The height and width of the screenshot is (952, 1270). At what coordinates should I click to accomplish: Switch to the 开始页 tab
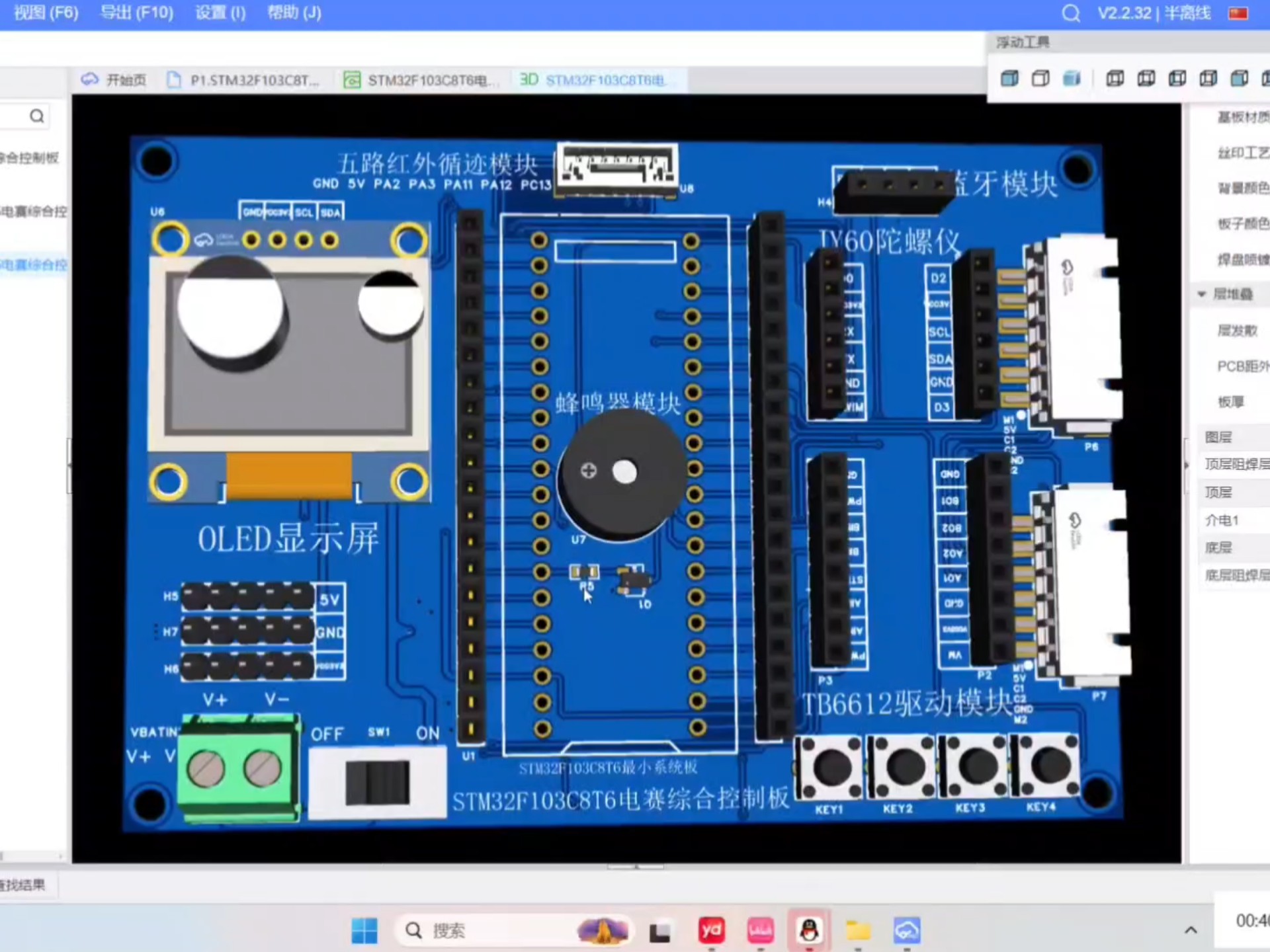pyautogui.click(x=113, y=80)
